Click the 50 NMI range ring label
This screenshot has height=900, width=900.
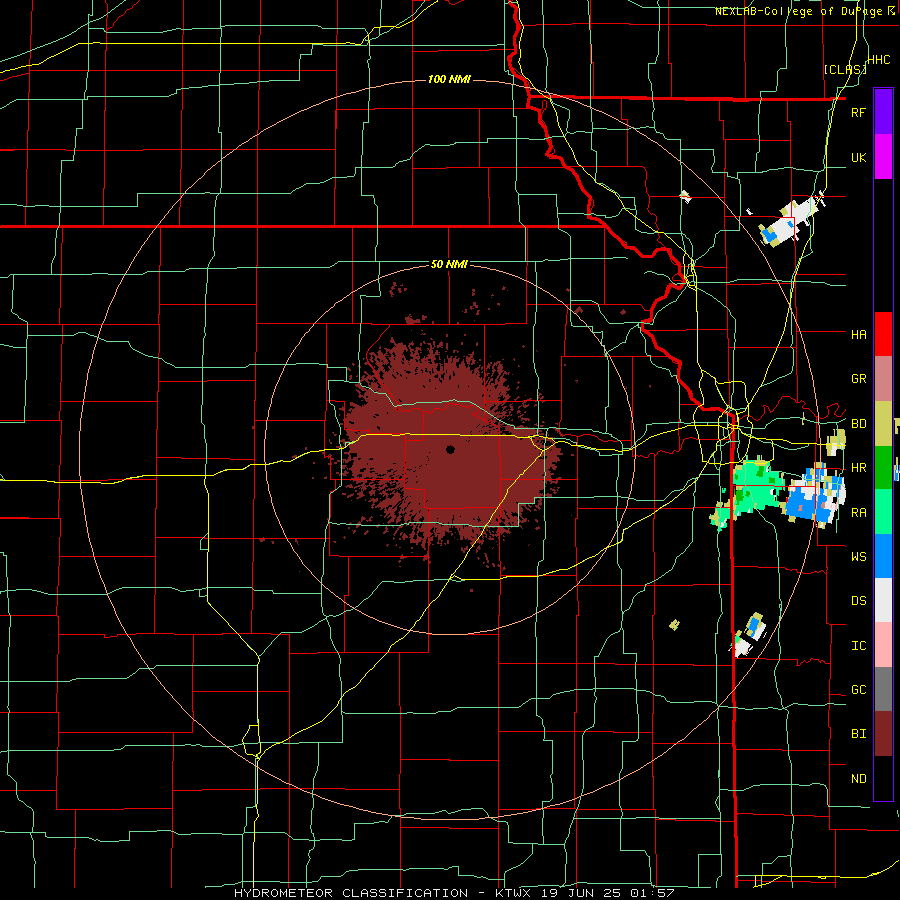[449, 264]
